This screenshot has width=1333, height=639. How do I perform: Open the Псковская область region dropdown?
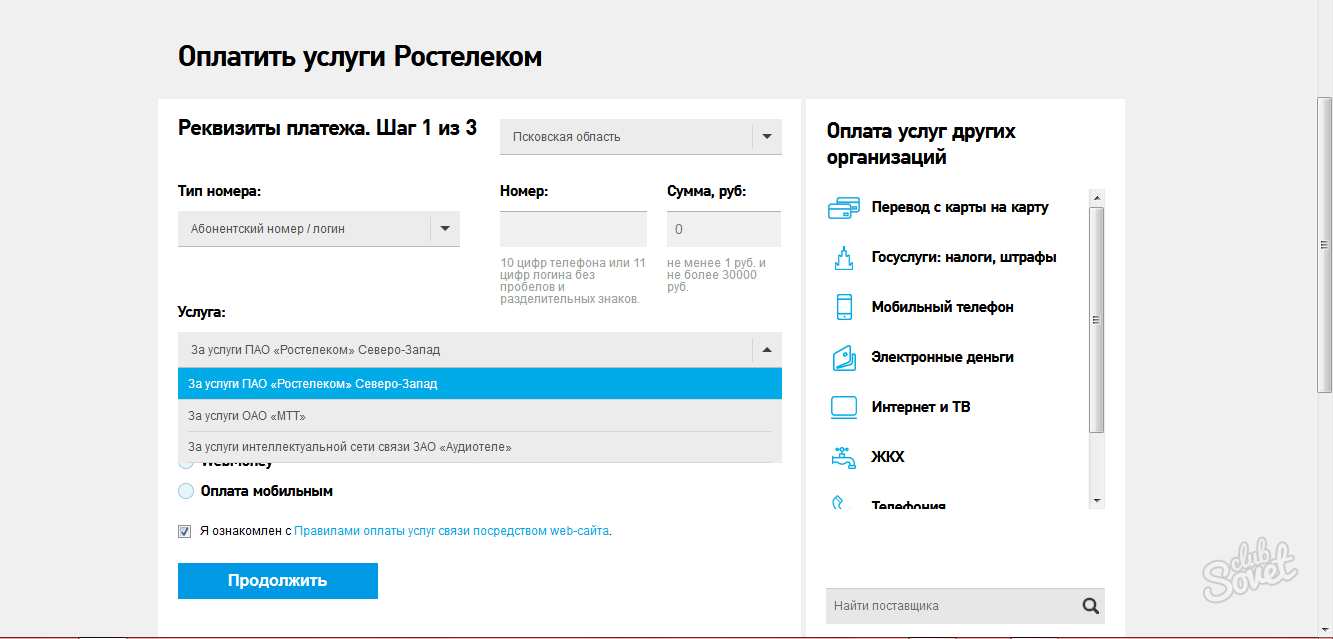click(x=641, y=137)
